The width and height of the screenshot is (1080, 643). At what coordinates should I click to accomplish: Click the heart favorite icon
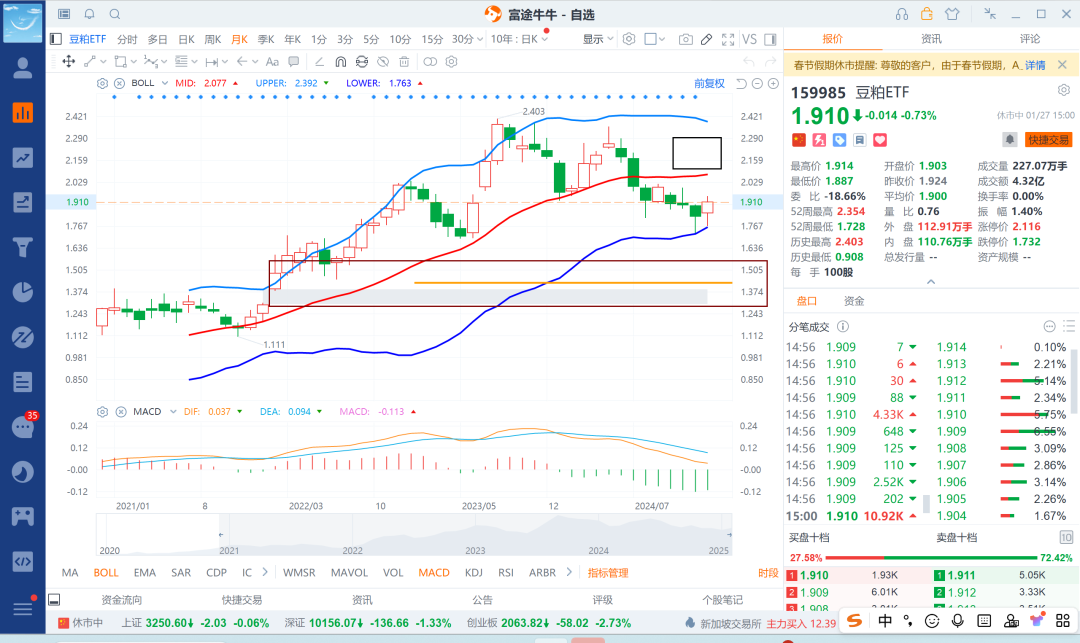pyautogui.click(x=880, y=140)
